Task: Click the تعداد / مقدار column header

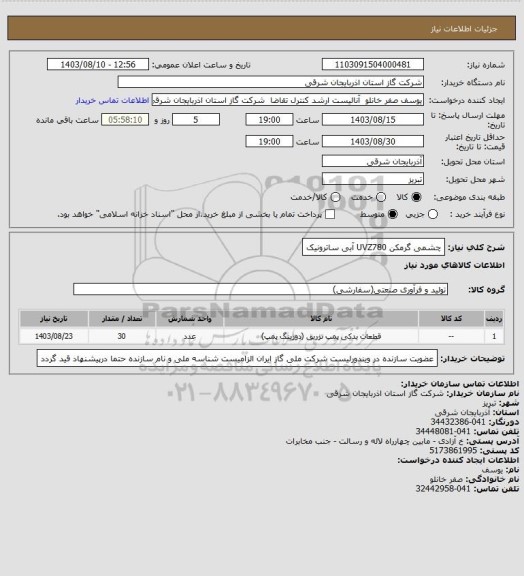Action: (122, 318)
